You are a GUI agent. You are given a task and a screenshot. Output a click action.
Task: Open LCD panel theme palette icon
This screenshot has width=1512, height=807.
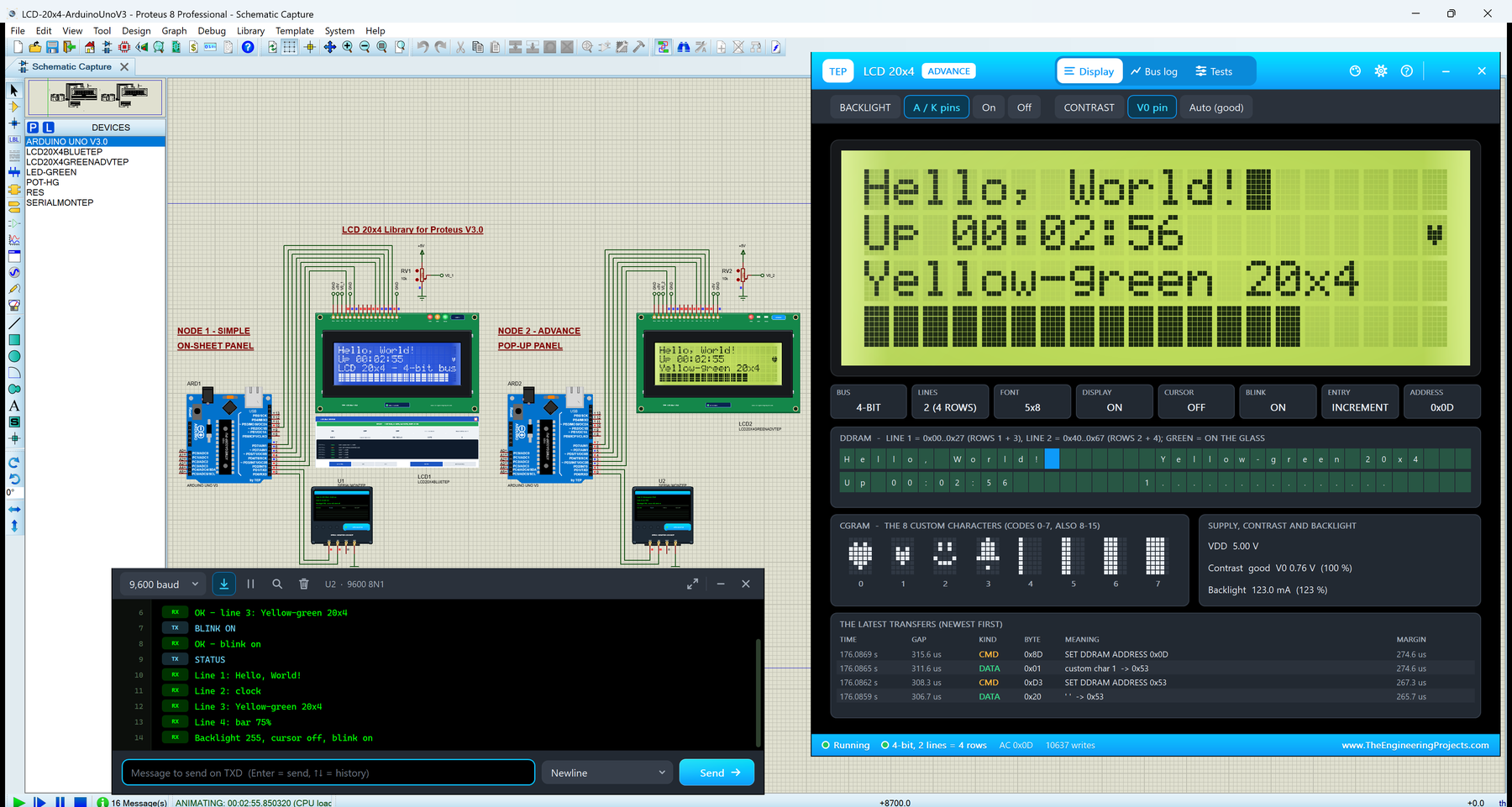[1355, 71]
